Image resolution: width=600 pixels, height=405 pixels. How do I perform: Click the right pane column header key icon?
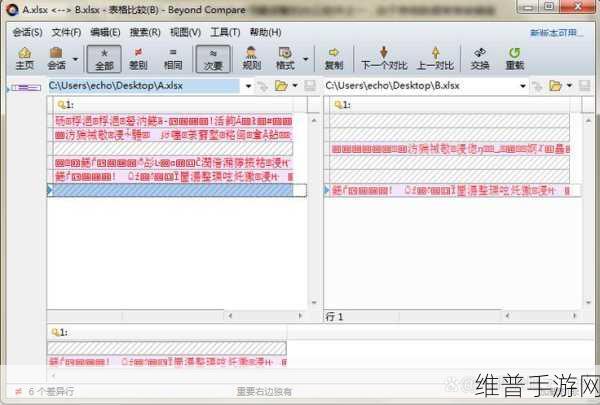click(x=338, y=105)
